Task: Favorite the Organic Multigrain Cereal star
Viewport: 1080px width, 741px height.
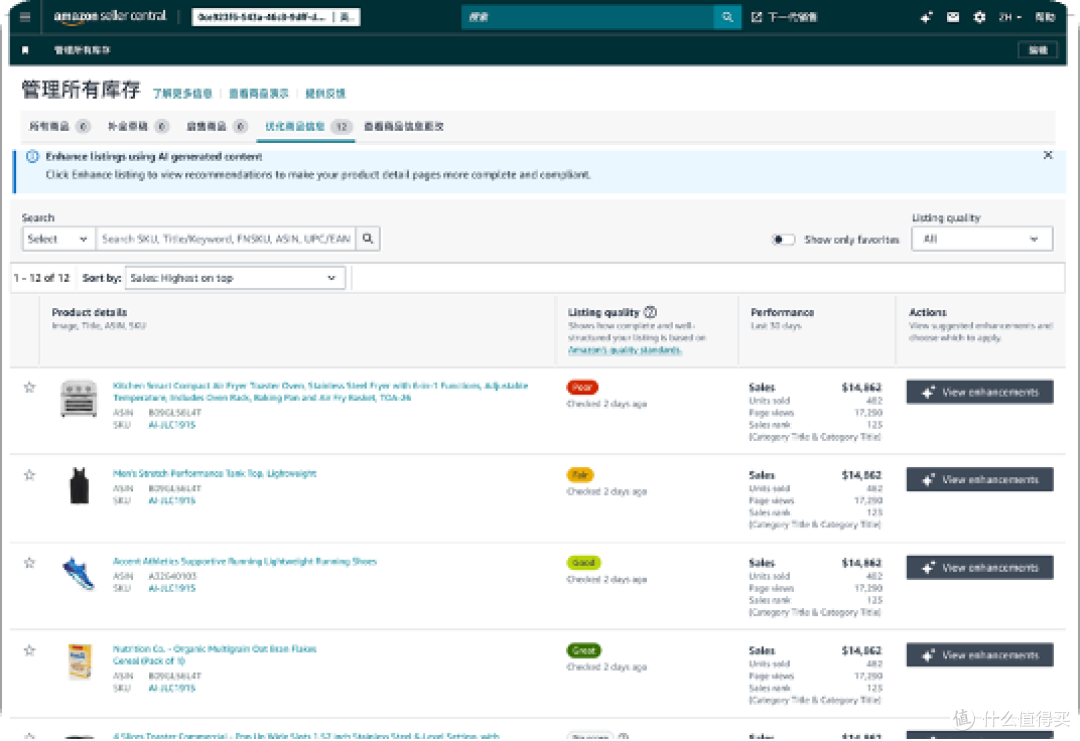Action: 30,650
